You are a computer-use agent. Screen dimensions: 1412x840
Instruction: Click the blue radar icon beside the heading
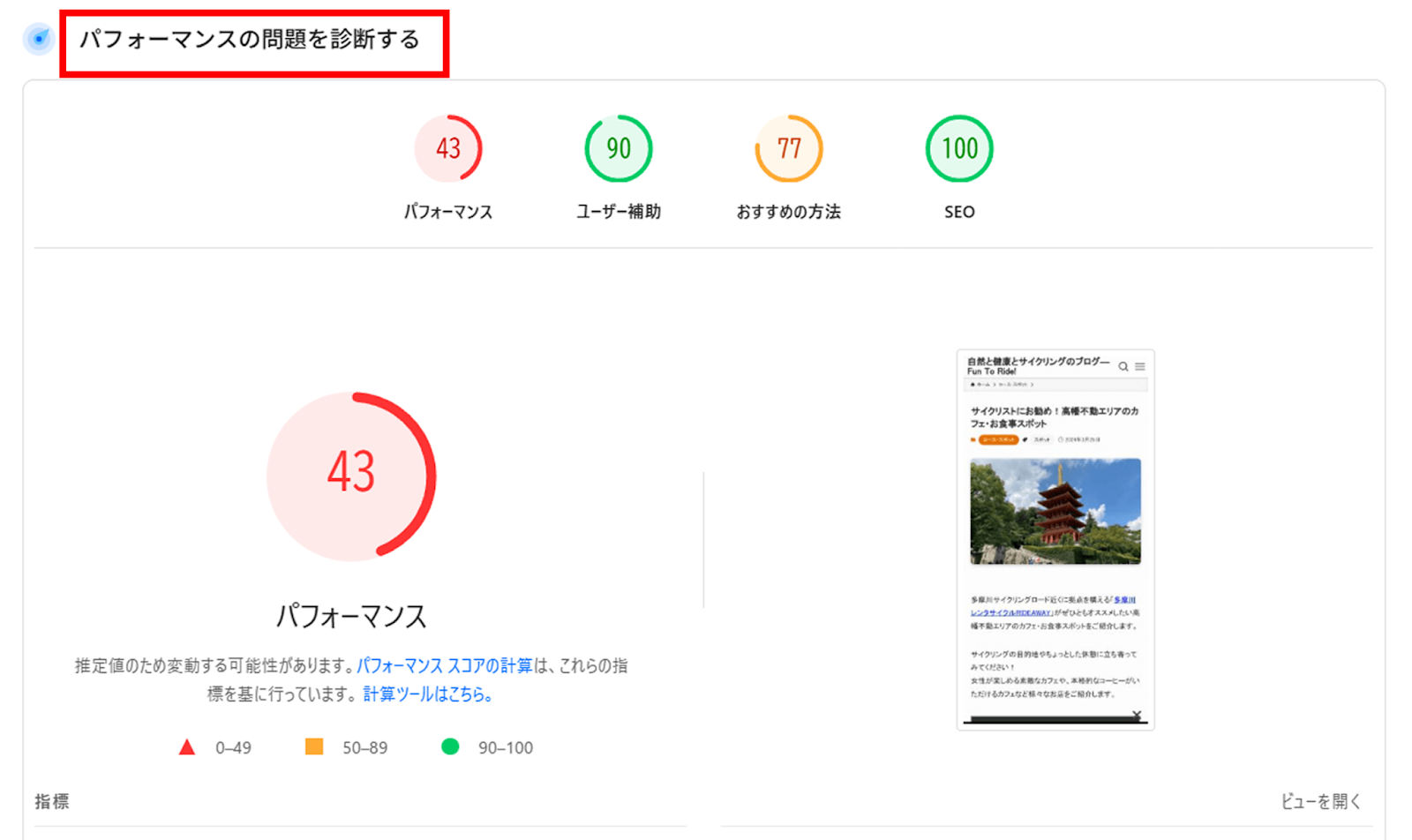point(39,39)
